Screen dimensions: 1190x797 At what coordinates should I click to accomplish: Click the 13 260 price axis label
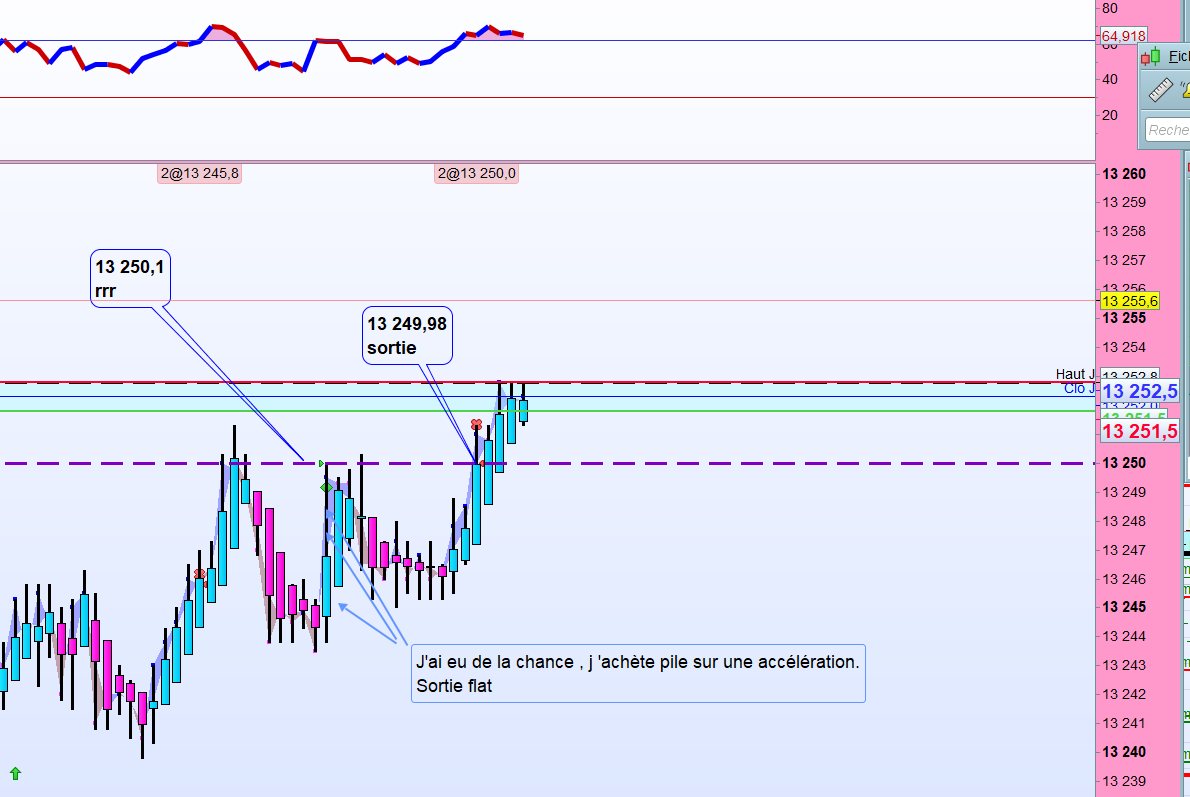1124,174
